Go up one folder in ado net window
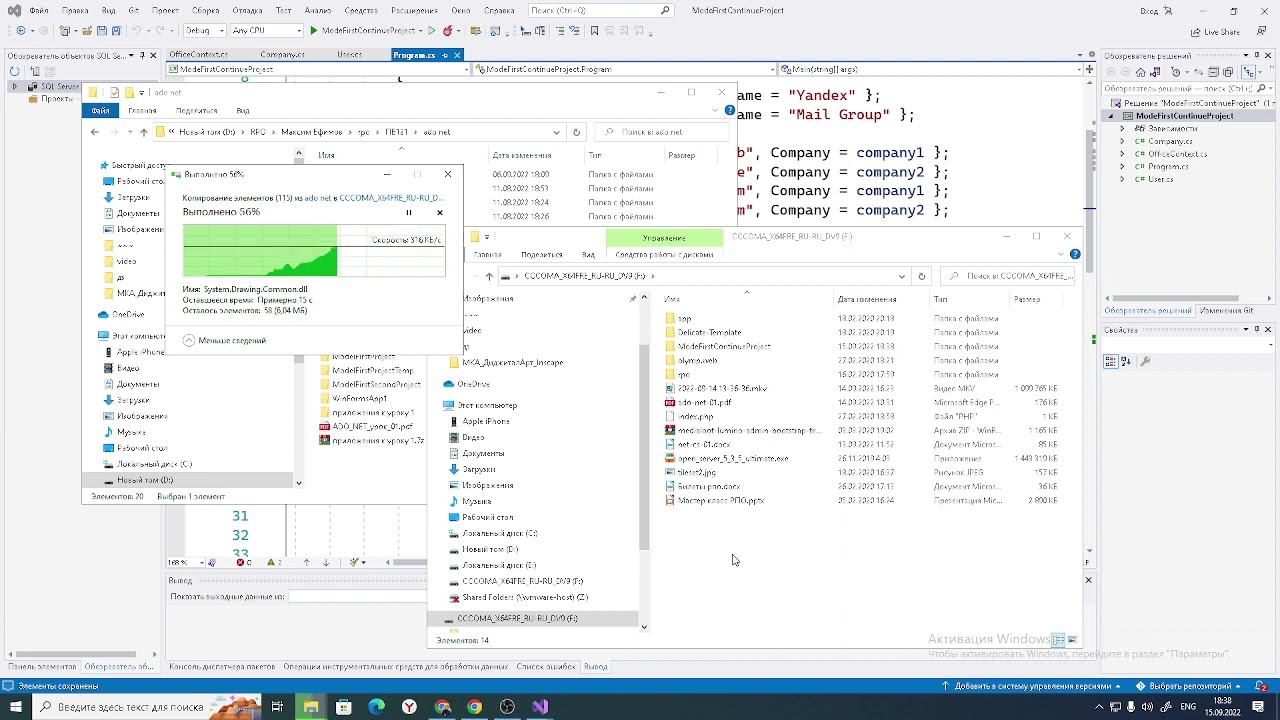Viewport: 1280px width, 720px height. (143, 132)
